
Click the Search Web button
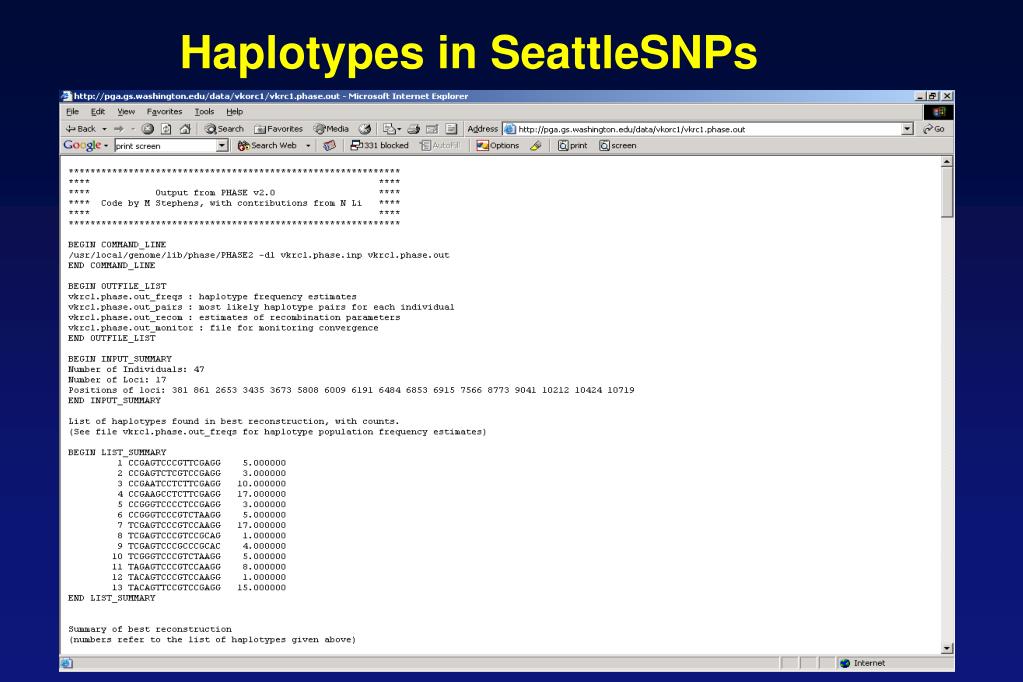tap(267, 146)
